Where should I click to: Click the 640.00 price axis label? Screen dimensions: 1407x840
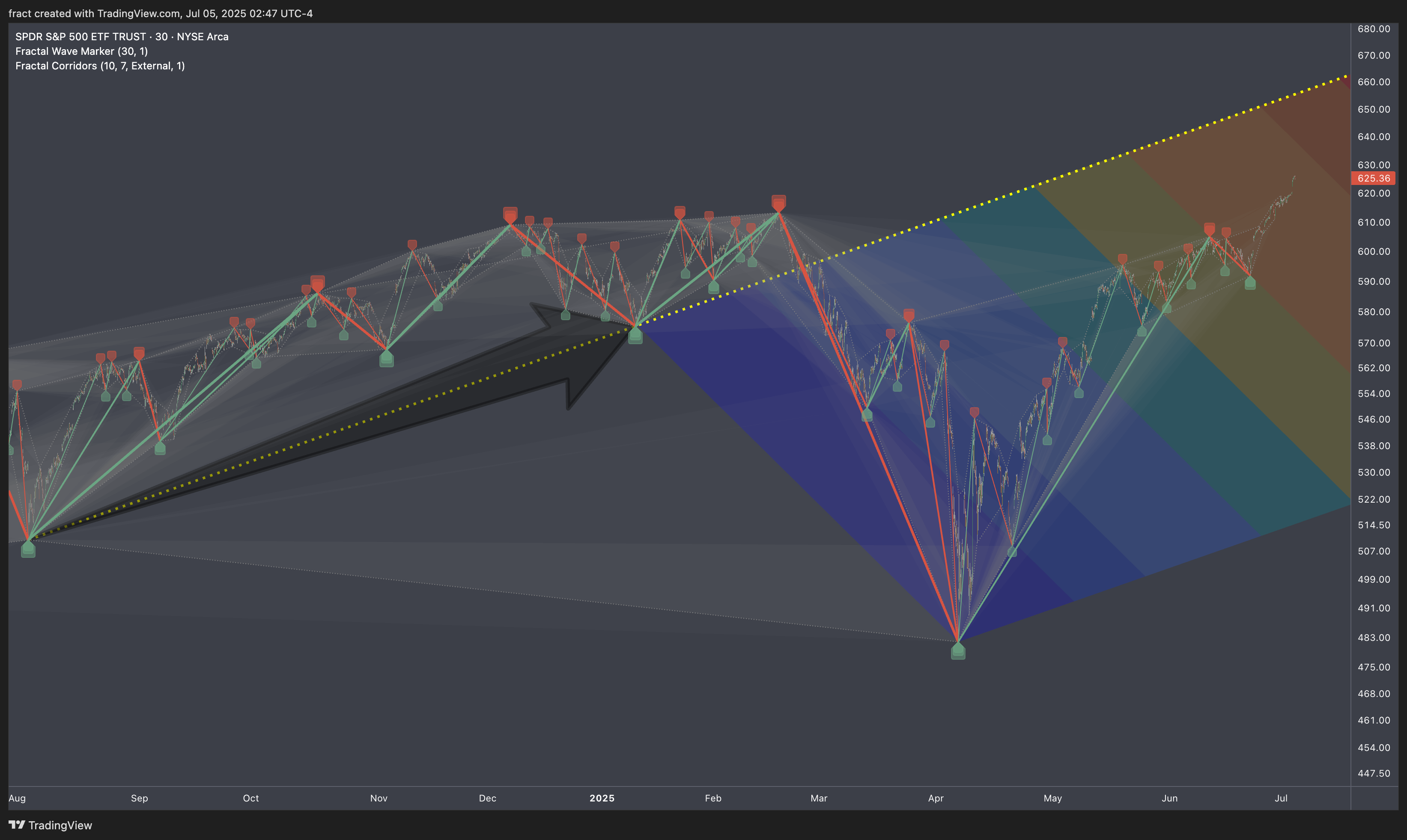(1374, 137)
